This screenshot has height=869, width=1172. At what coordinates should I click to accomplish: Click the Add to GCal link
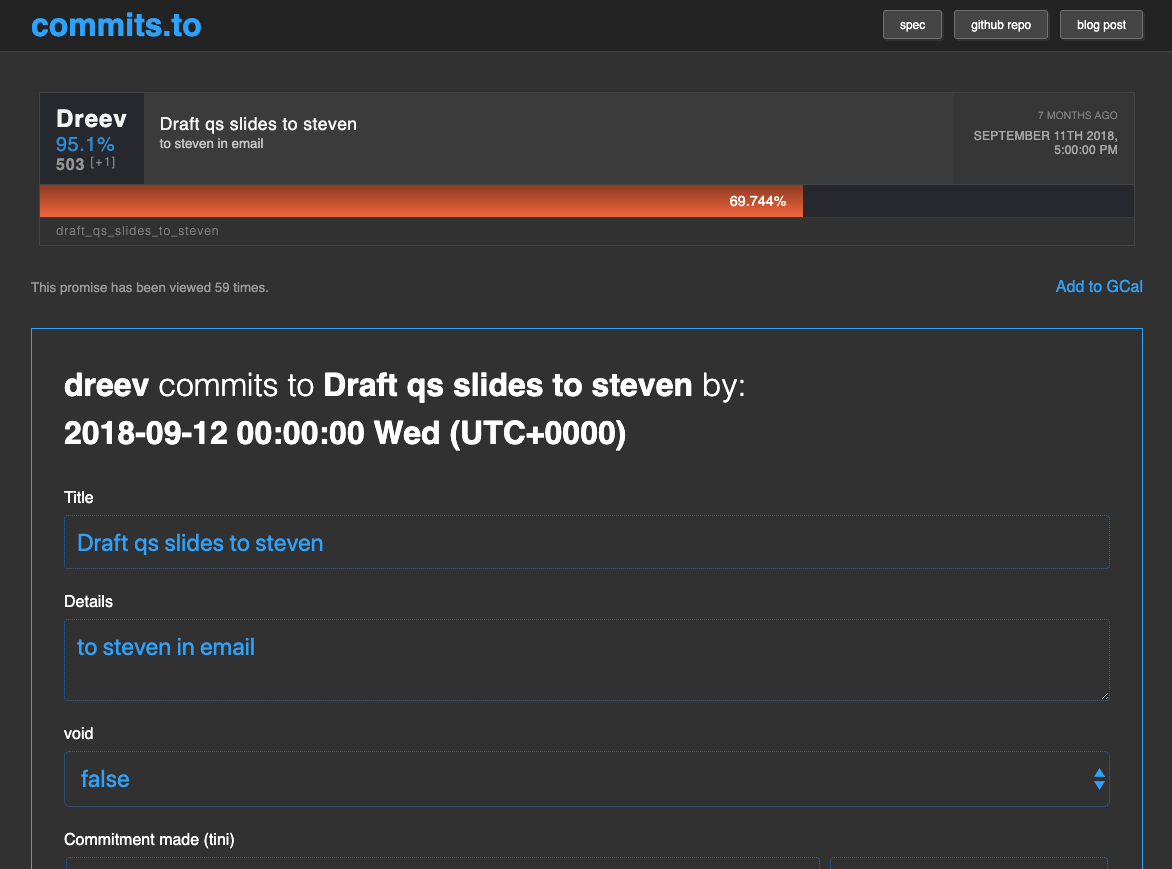1098,287
